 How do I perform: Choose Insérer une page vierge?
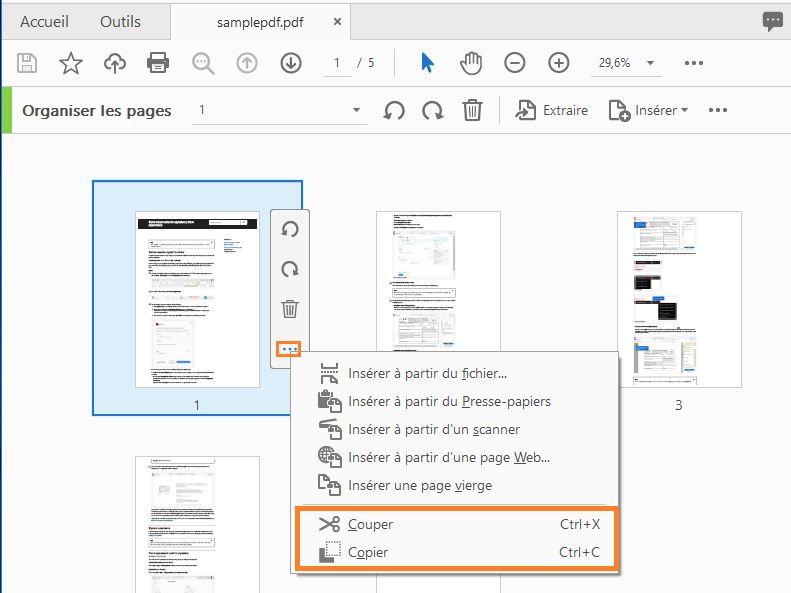click(455, 486)
